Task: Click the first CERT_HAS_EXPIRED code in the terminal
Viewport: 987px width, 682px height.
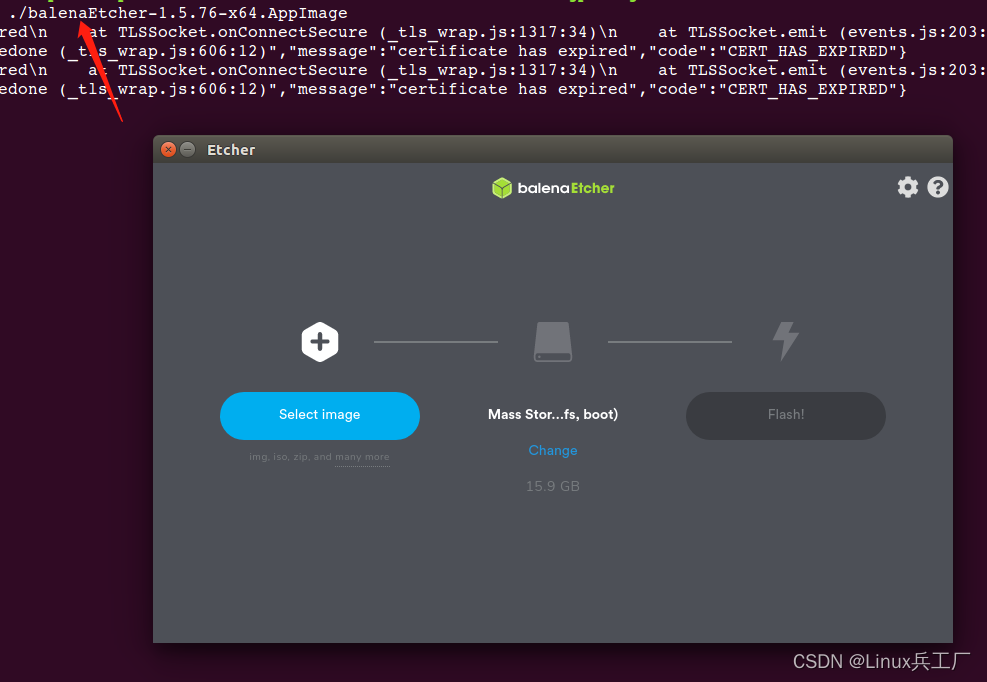Action: point(808,51)
